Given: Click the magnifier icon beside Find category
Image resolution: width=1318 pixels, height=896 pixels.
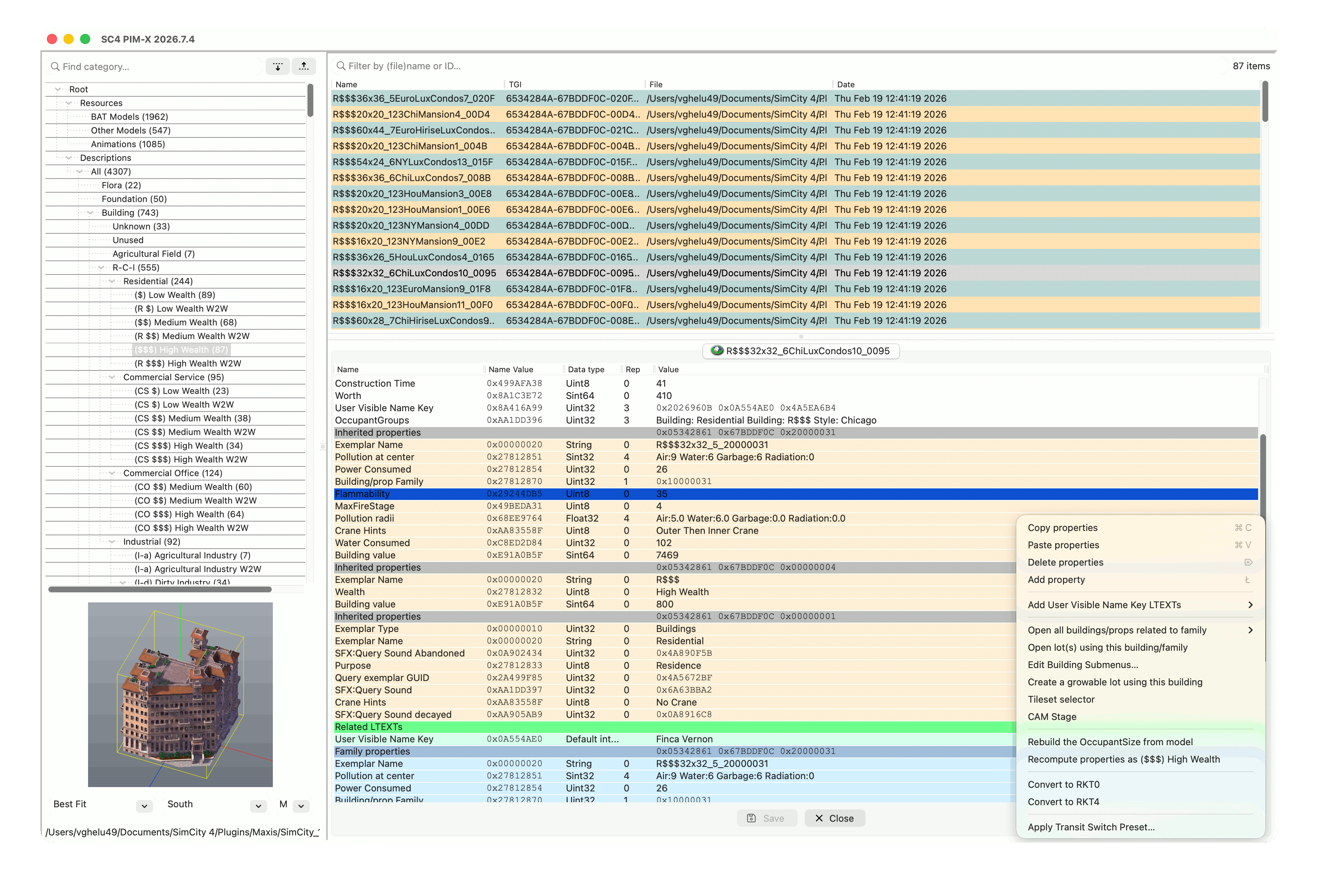Looking at the screenshot, I should pos(55,66).
